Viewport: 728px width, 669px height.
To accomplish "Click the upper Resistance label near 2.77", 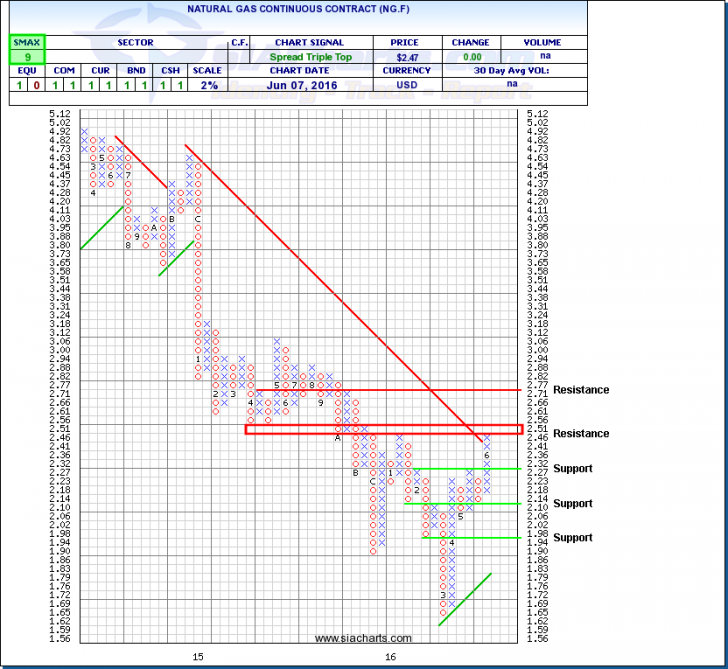I will [580, 390].
